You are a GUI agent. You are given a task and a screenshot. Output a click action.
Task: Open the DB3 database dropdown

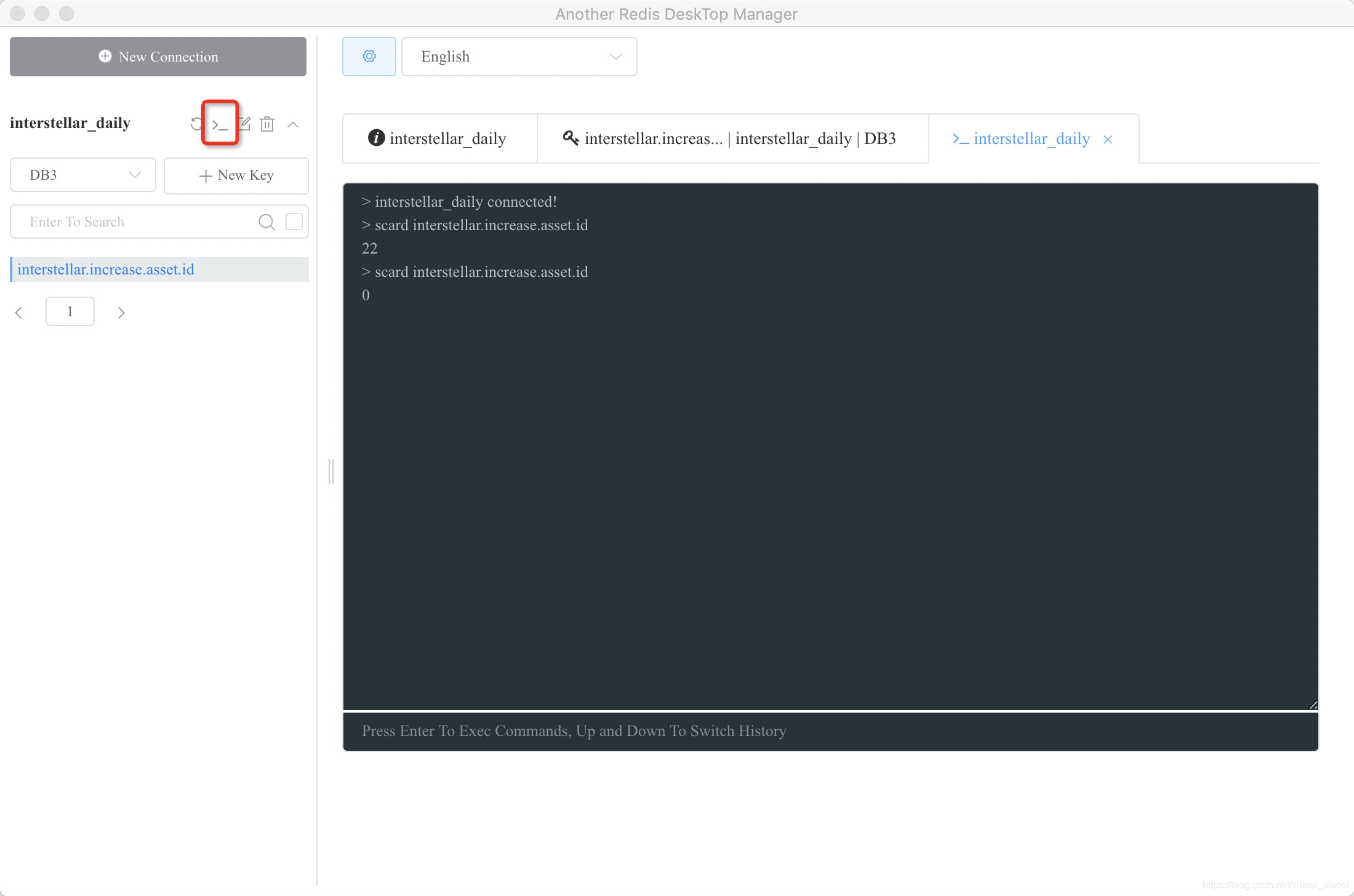click(83, 175)
